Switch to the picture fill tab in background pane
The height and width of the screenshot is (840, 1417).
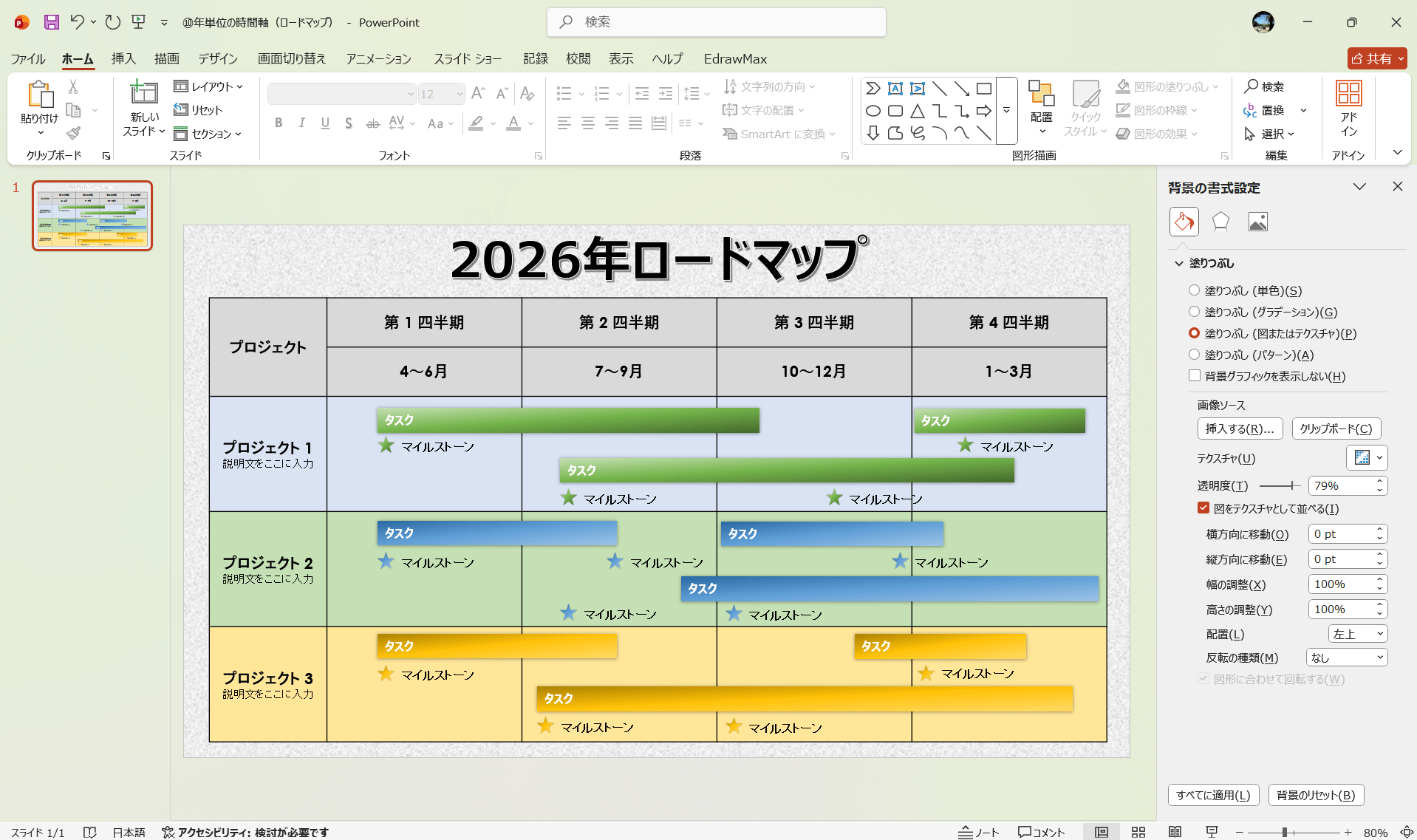[1258, 221]
